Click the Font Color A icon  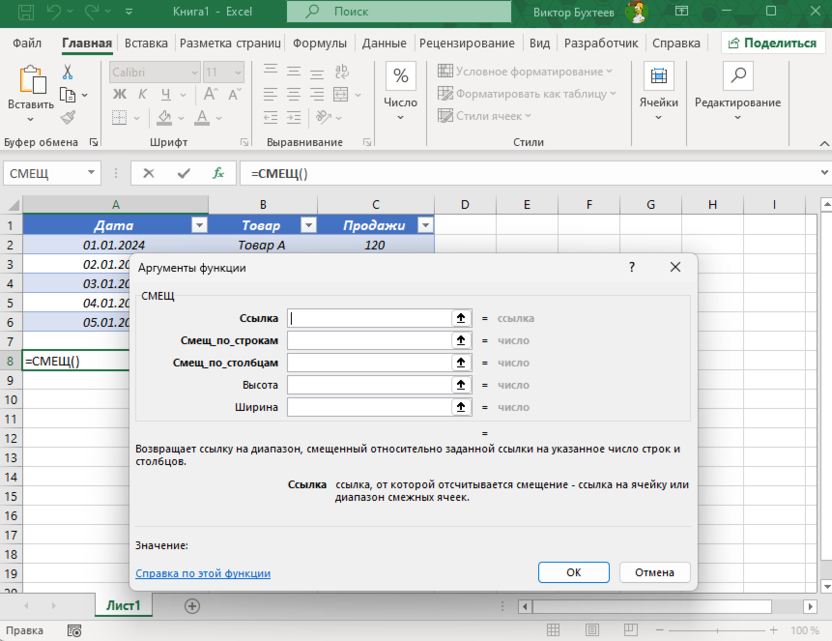(x=202, y=117)
